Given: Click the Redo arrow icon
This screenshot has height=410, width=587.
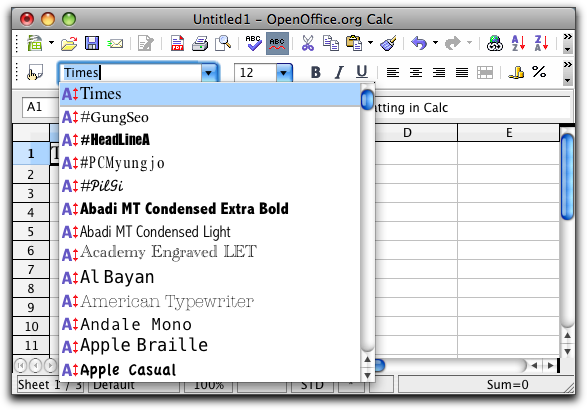Looking at the screenshot, I should coord(453,43).
